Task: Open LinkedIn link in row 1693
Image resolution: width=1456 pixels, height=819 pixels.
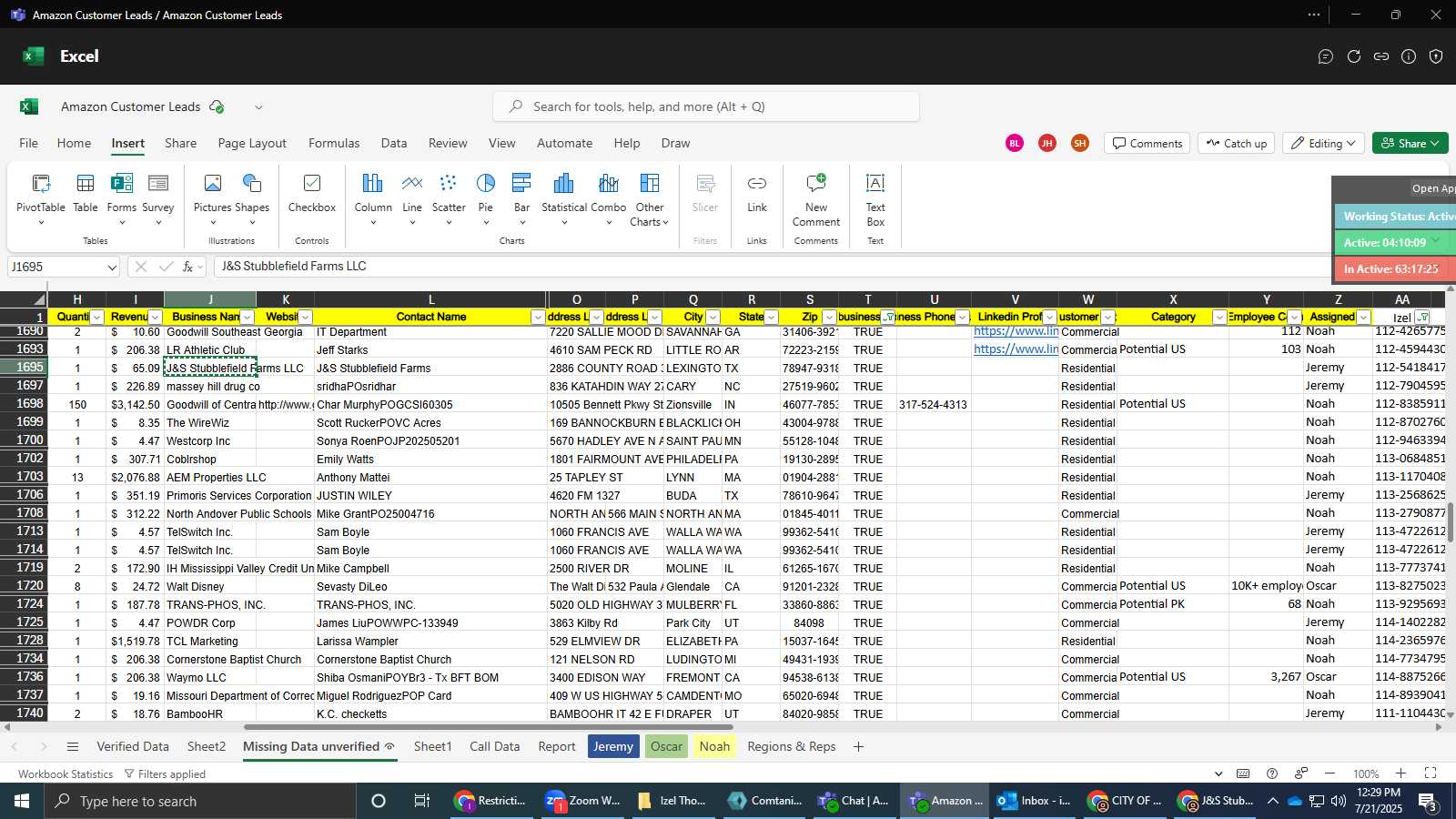Action: (1016, 349)
